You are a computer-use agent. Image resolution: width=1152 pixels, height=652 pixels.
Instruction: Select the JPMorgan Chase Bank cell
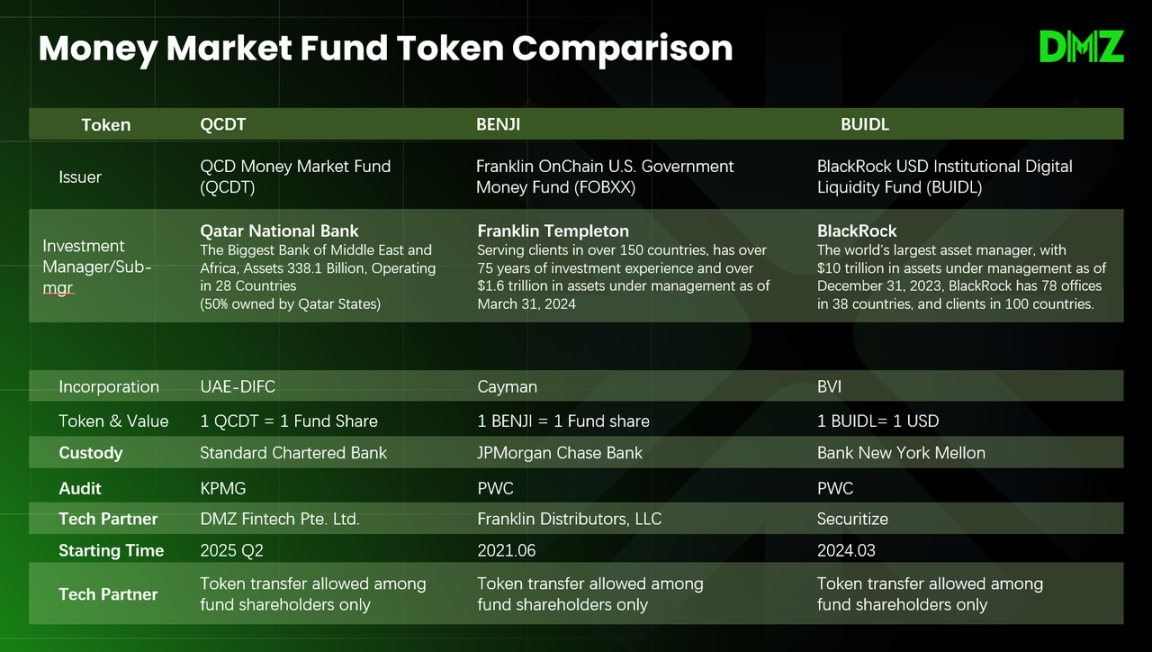560,453
